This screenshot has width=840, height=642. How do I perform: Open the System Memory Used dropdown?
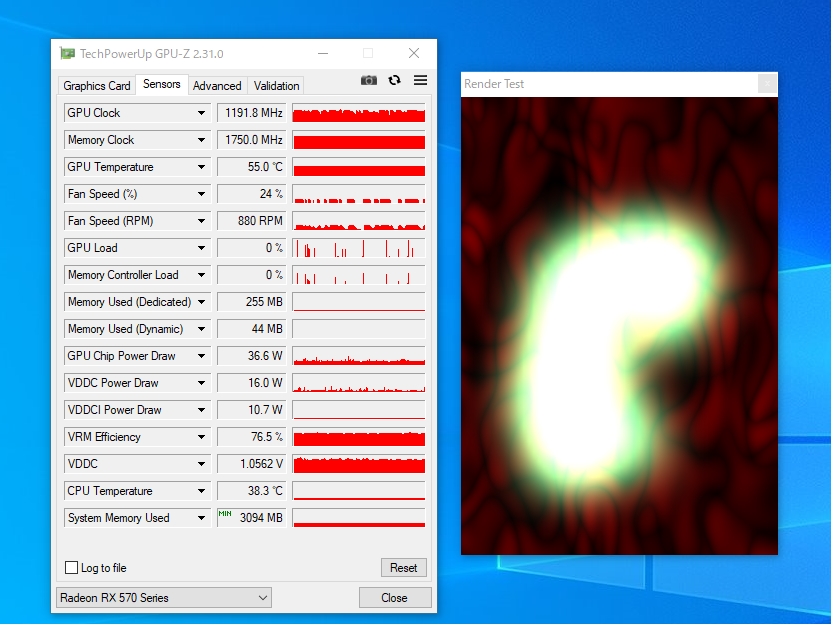[201, 518]
